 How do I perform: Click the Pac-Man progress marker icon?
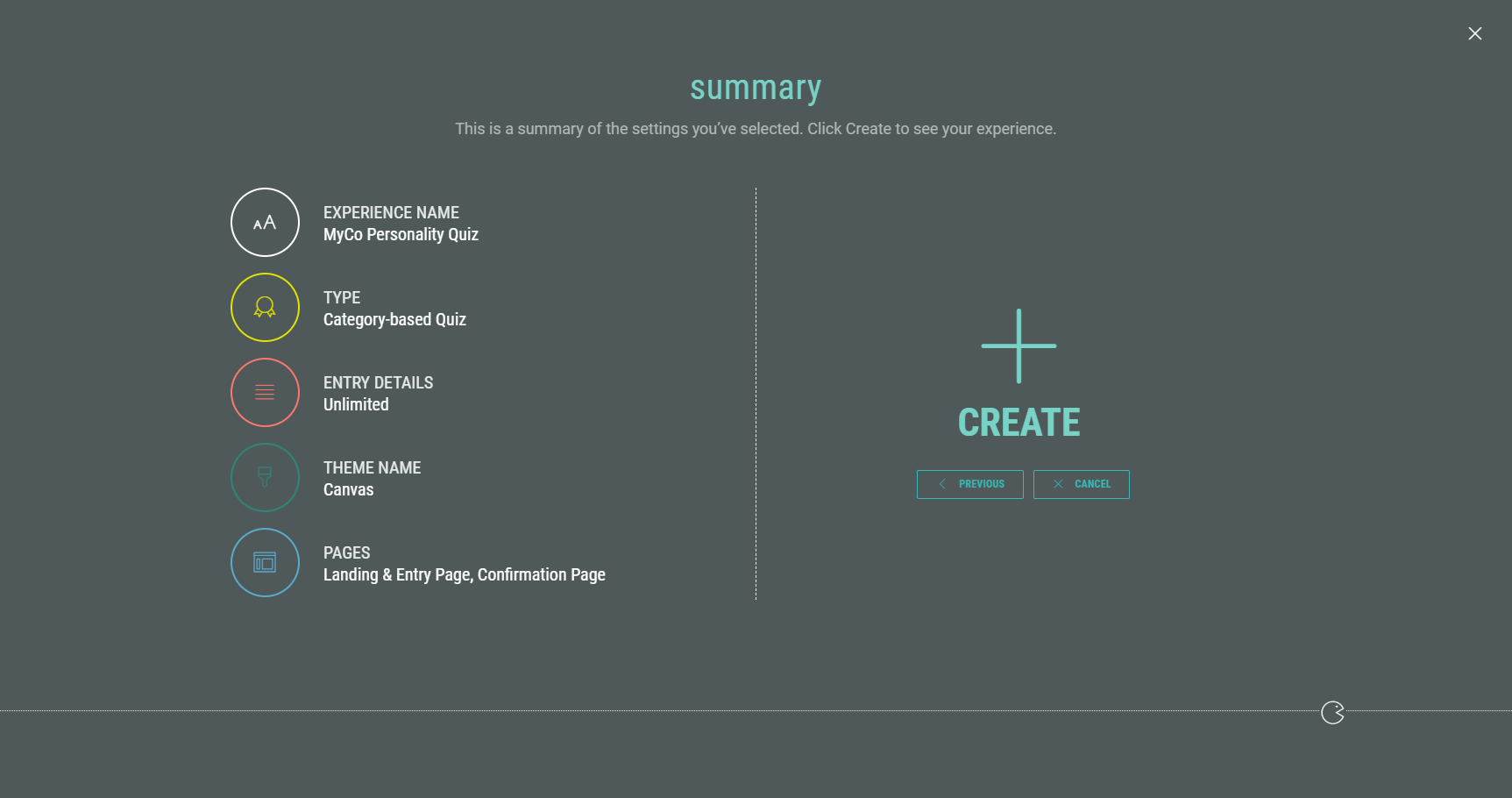coord(1332,713)
